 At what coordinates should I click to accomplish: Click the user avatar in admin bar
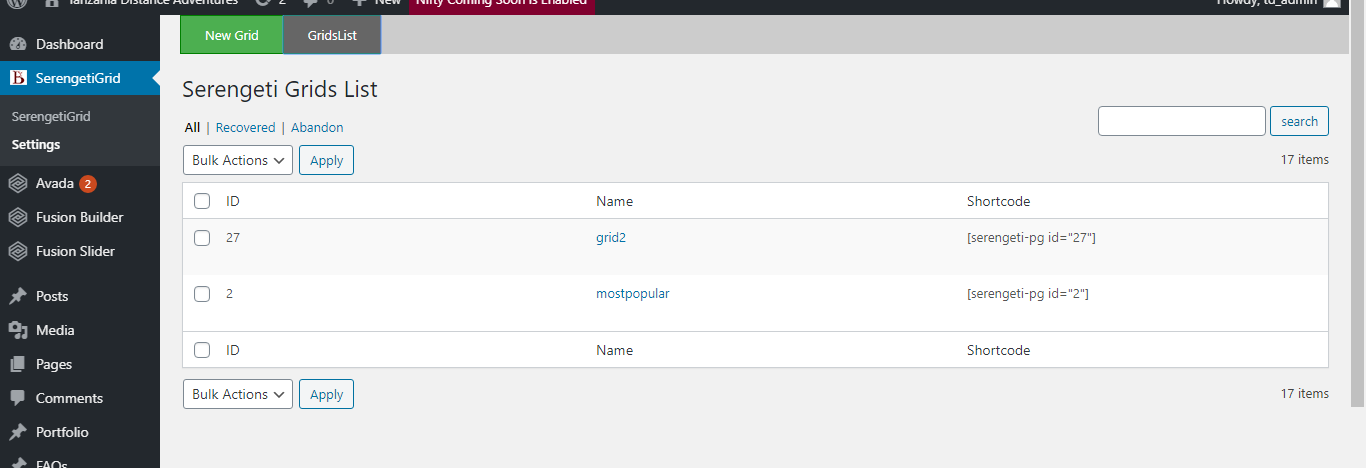click(1332, 3)
